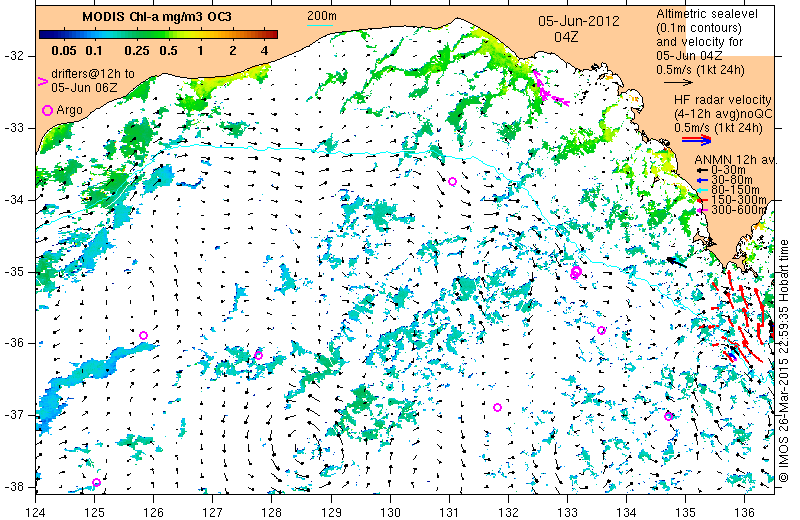Click the colorbar value '0.05'

[64, 51]
